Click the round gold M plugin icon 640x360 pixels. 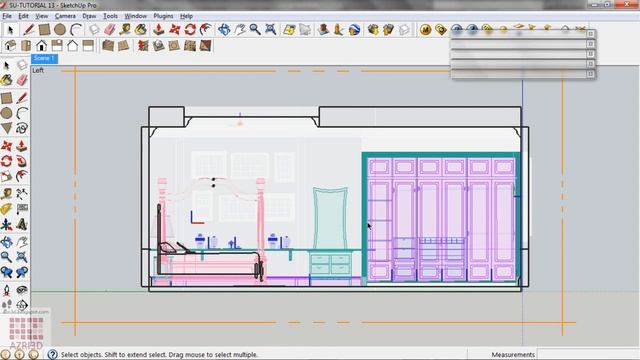click(x=425, y=30)
